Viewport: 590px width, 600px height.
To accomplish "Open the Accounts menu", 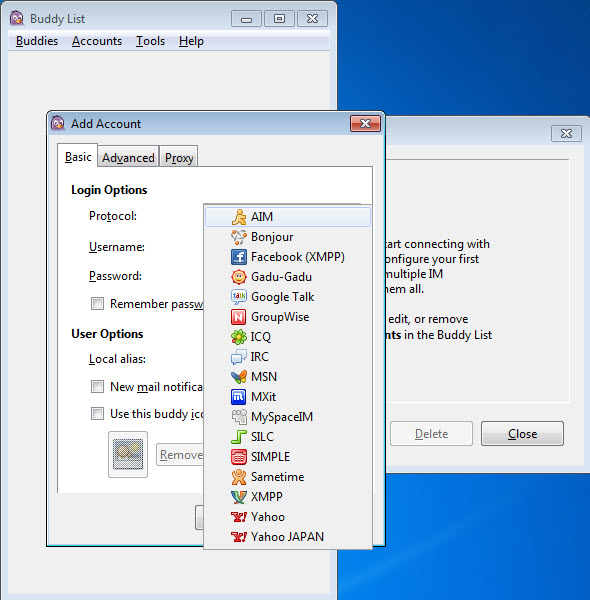I will [97, 41].
